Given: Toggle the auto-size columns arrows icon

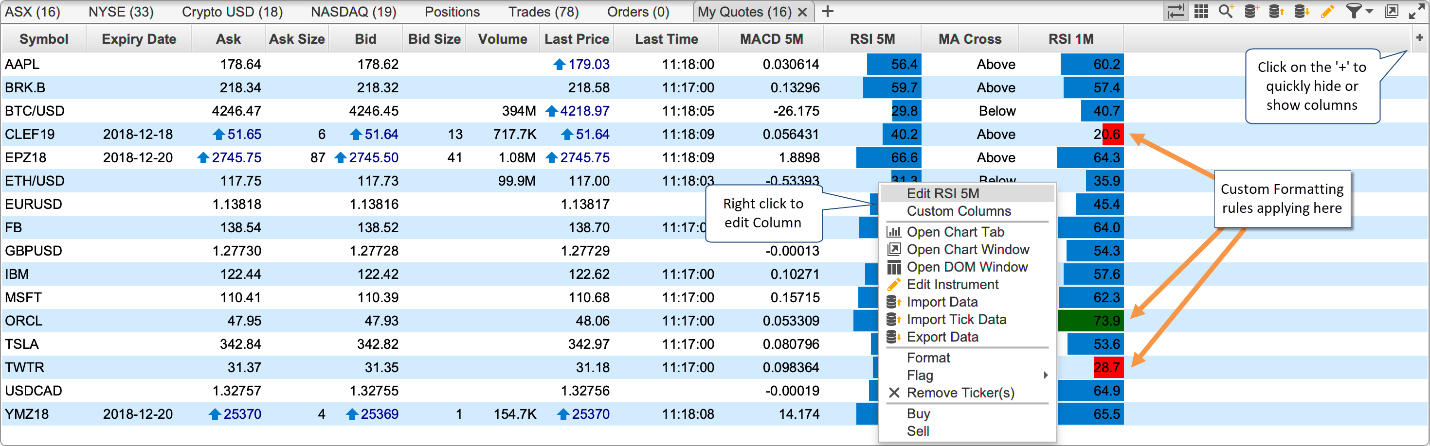Looking at the screenshot, I should click(1176, 12).
